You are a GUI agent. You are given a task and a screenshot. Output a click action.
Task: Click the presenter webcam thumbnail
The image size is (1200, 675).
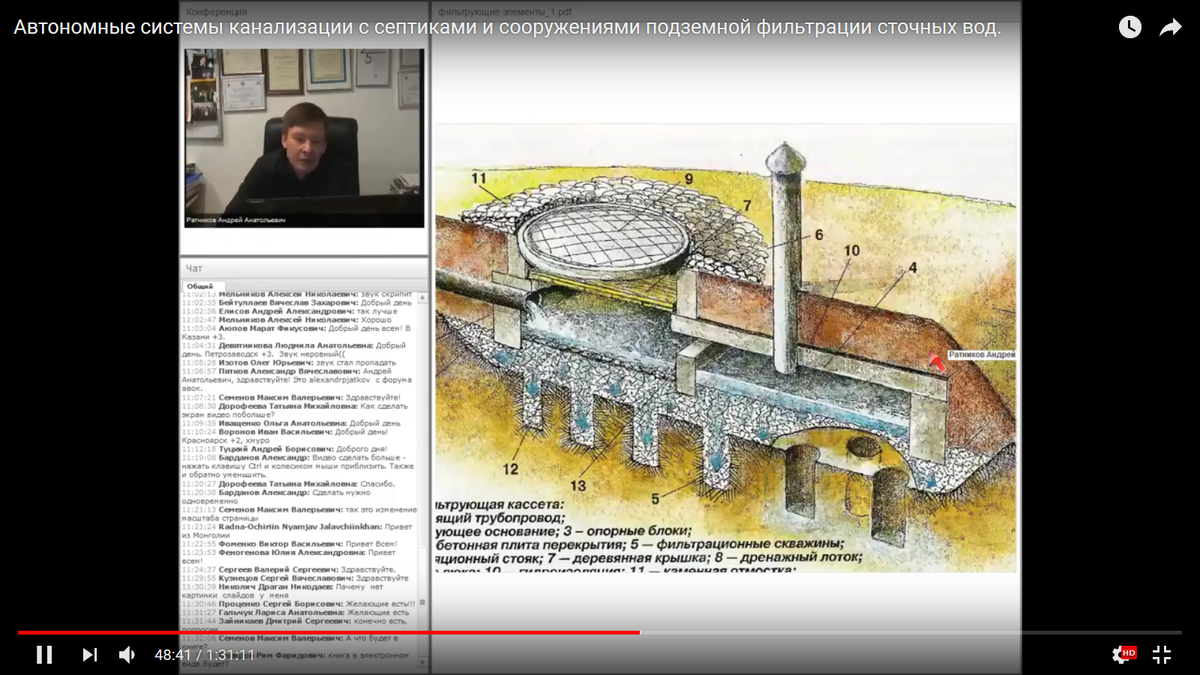click(304, 138)
